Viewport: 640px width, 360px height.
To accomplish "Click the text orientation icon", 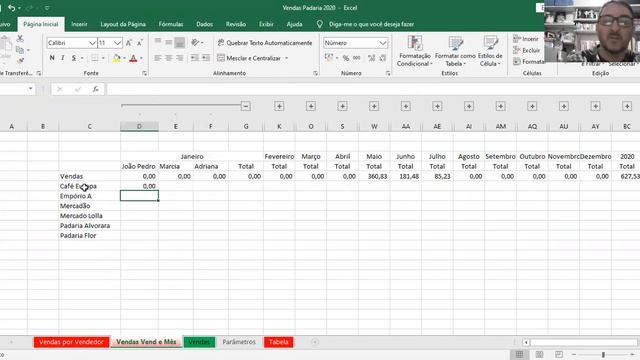I will point(196,42).
